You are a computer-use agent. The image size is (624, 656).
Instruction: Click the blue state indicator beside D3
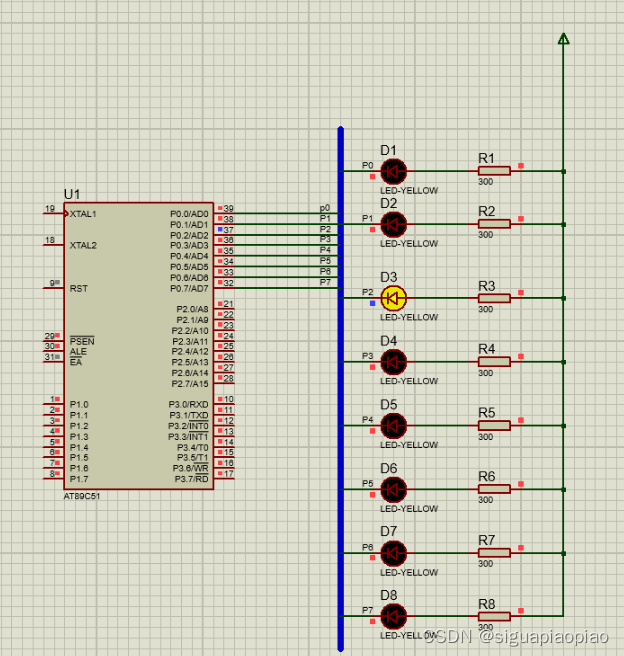[372, 303]
